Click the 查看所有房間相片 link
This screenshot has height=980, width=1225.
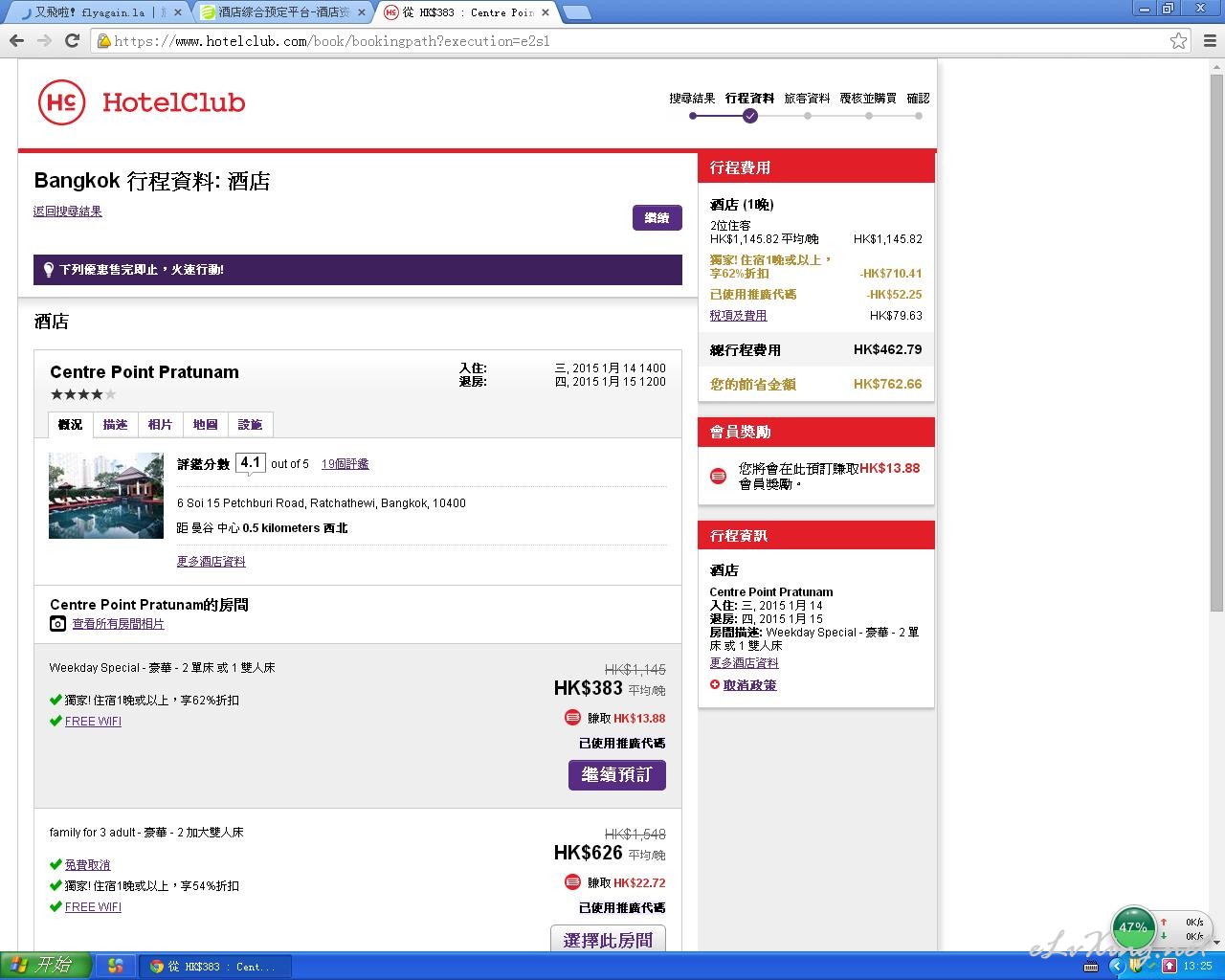pyautogui.click(x=119, y=624)
